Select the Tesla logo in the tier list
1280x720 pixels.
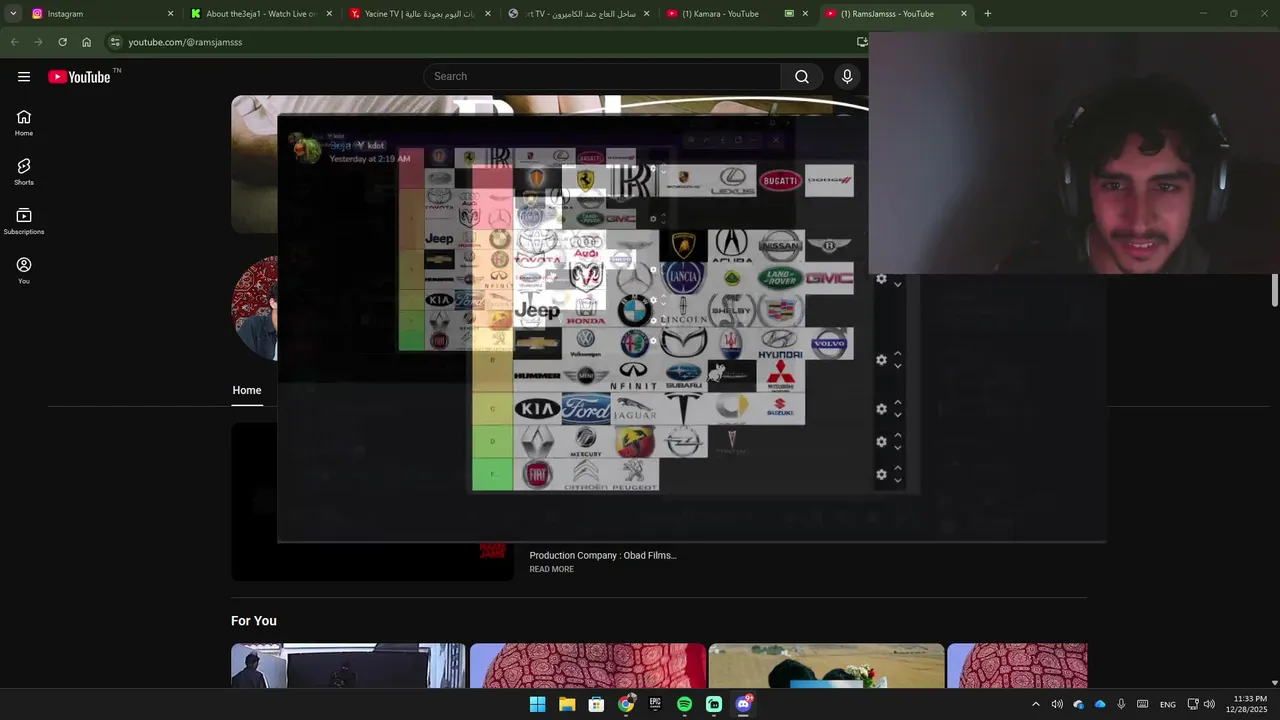683,408
